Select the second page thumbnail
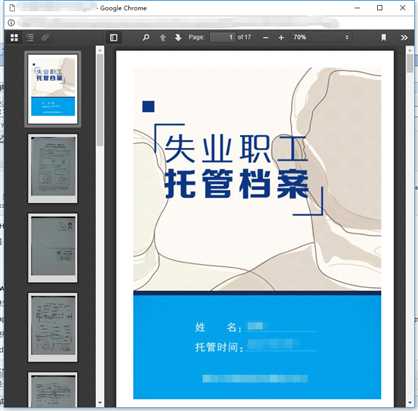 (53, 168)
